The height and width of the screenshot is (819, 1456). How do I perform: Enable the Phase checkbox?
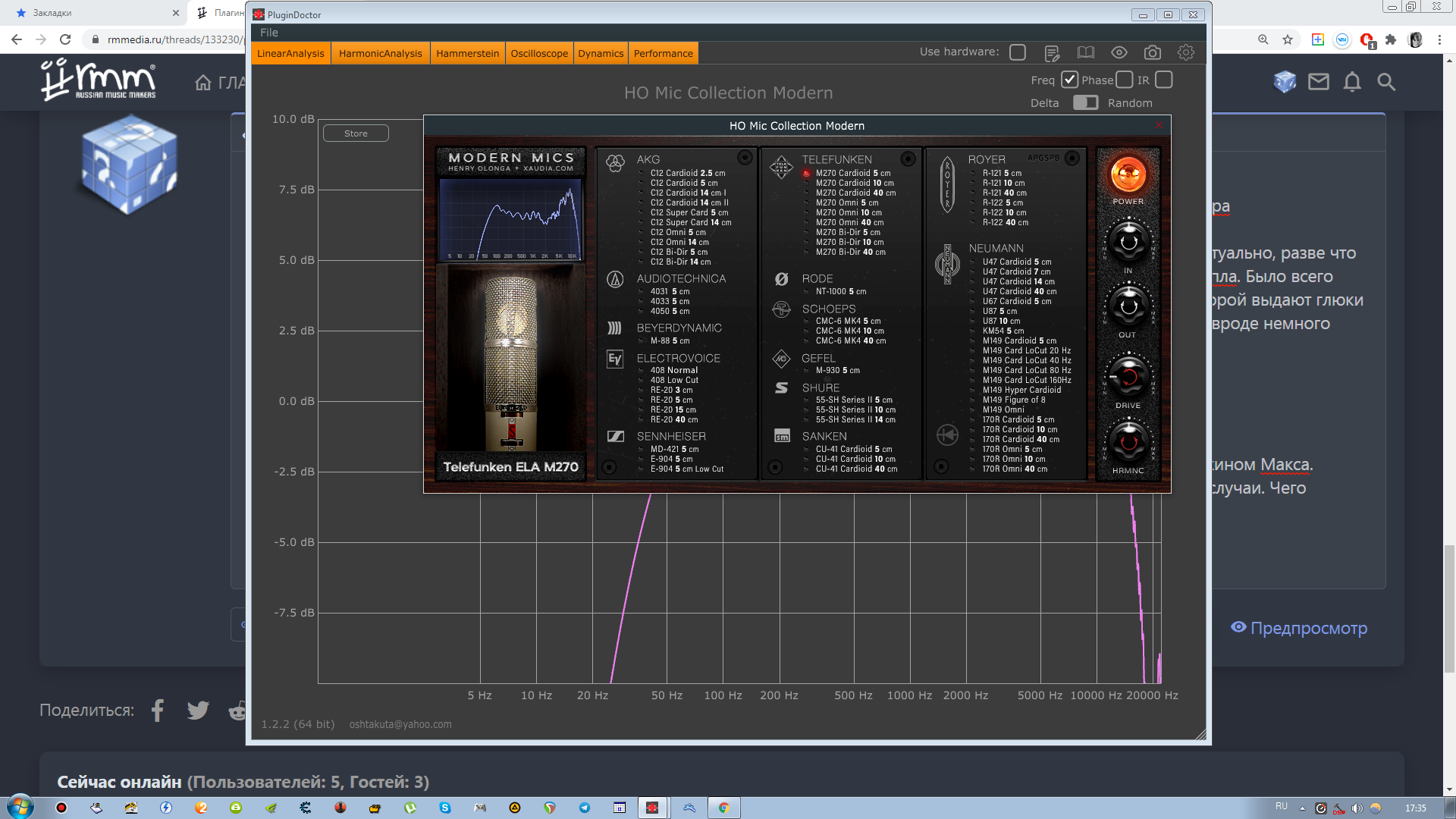pyautogui.click(x=1125, y=80)
